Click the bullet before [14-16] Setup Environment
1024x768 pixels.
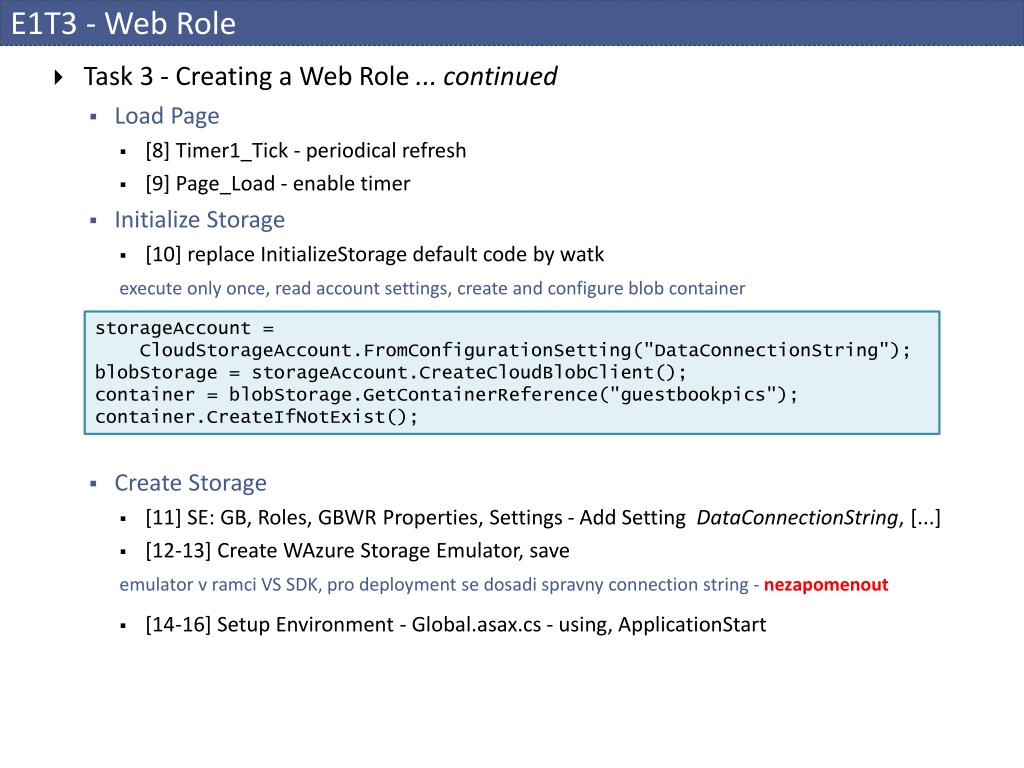(123, 626)
